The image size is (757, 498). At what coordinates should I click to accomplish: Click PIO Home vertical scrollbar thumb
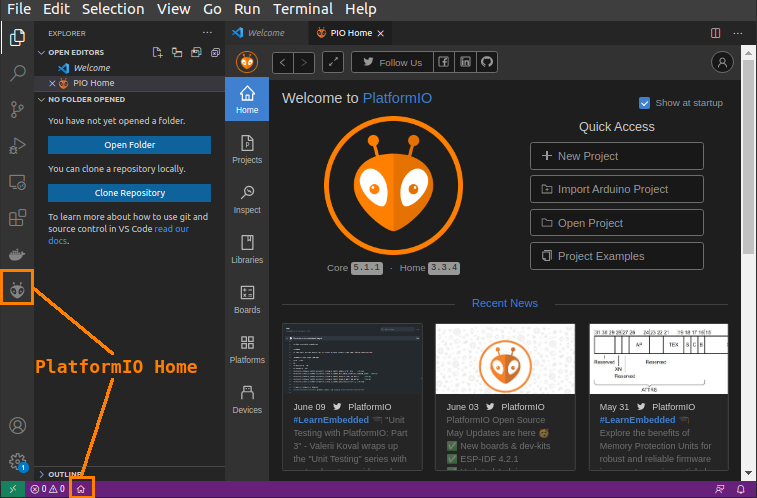(748, 157)
